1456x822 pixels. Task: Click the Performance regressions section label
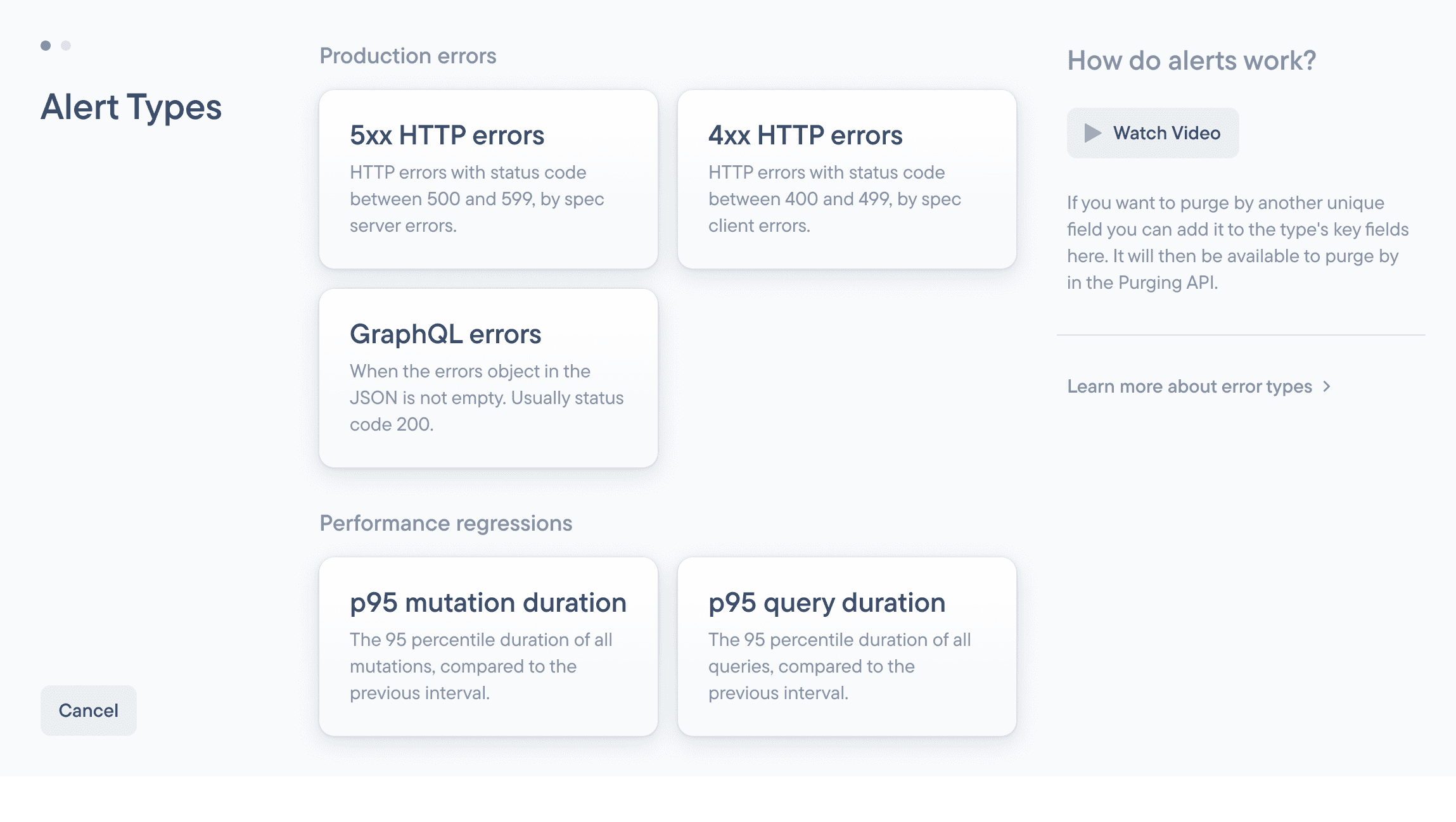446,523
